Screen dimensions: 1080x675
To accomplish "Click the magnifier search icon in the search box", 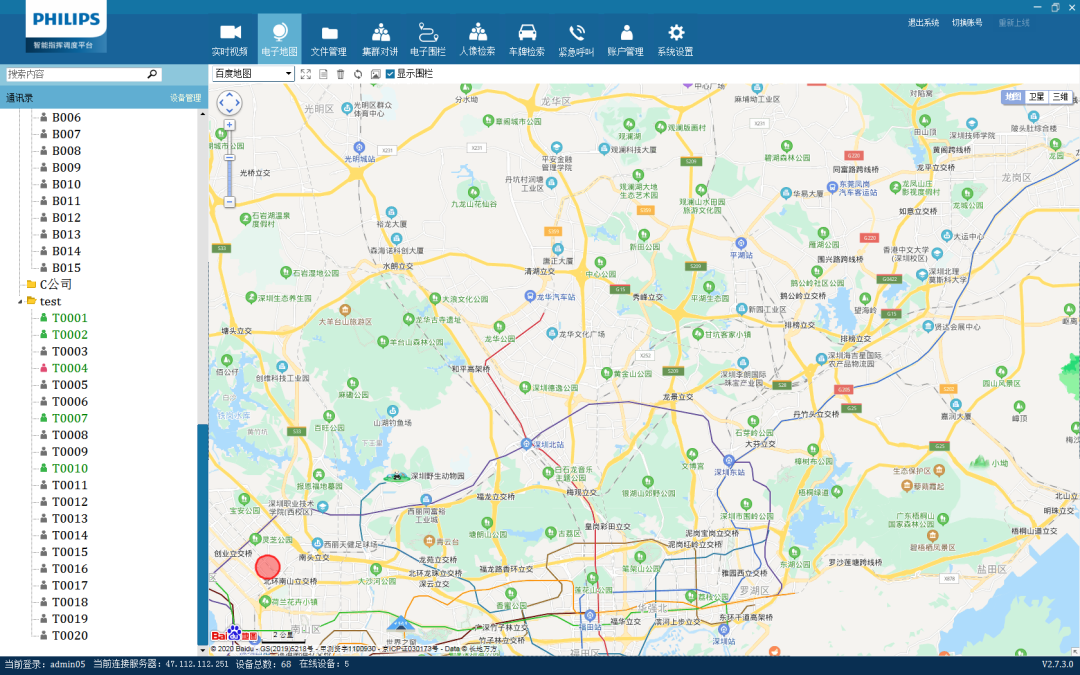I will (x=152, y=74).
